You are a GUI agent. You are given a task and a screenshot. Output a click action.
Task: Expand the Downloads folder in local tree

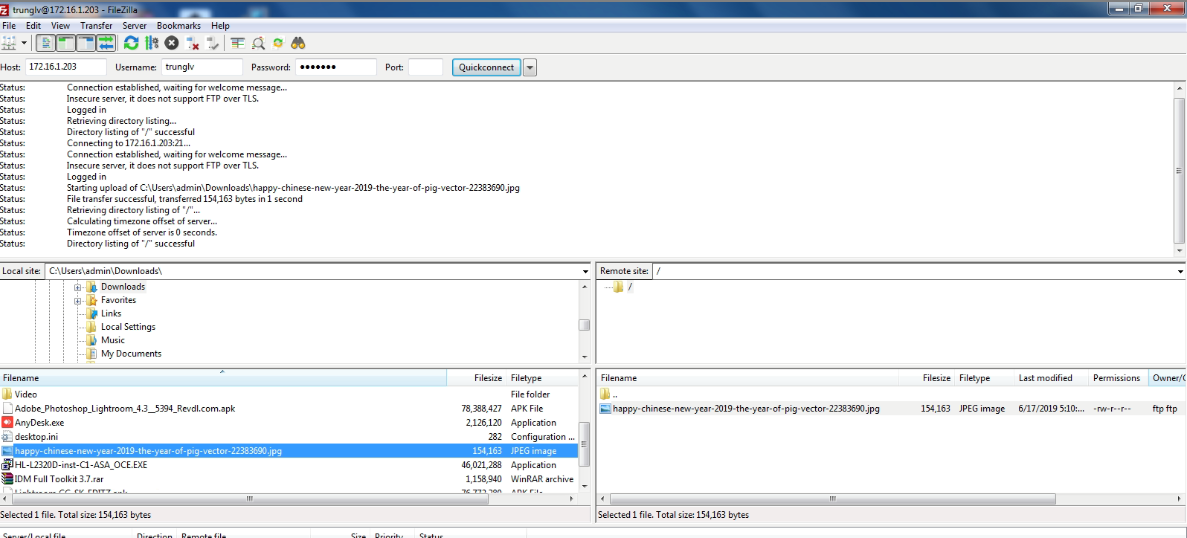coord(78,288)
